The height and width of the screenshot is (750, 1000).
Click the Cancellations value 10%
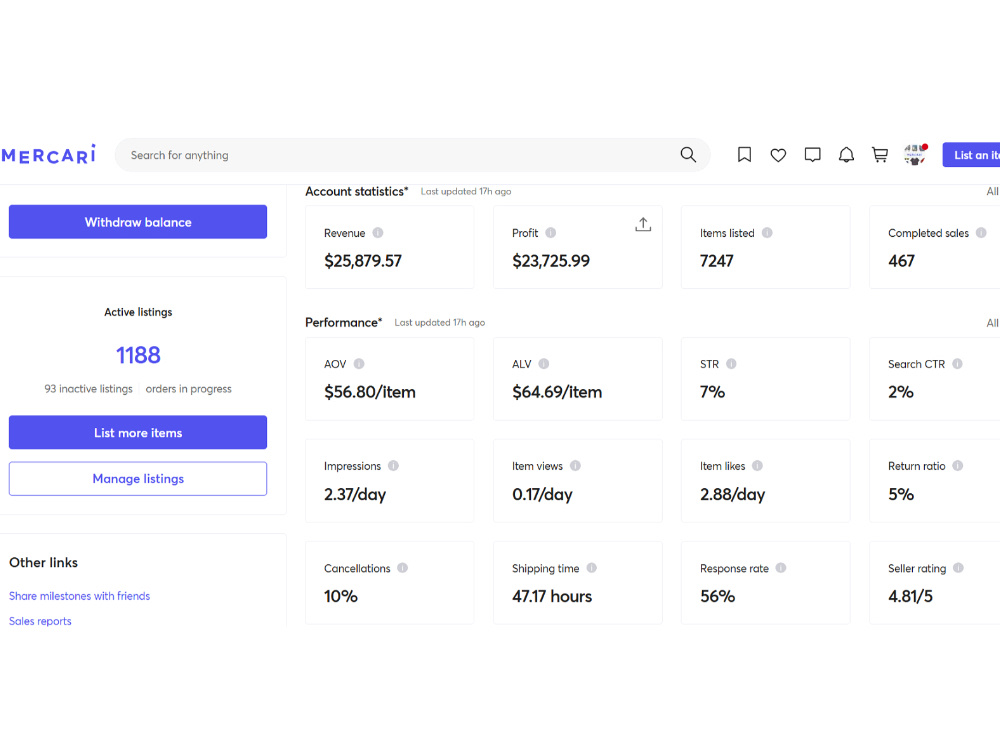point(341,596)
